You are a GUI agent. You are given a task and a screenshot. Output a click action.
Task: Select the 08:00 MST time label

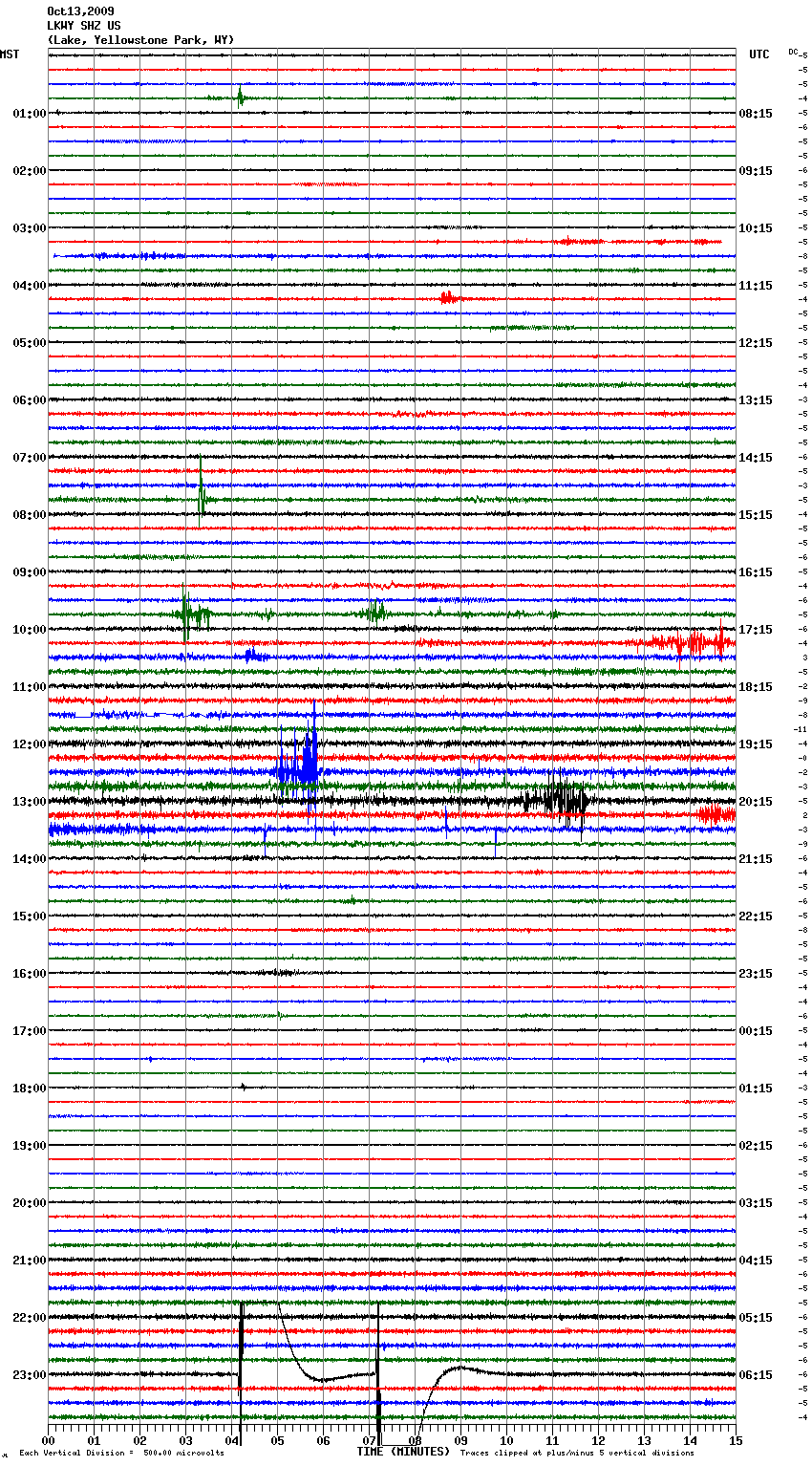click(x=29, y=515)
